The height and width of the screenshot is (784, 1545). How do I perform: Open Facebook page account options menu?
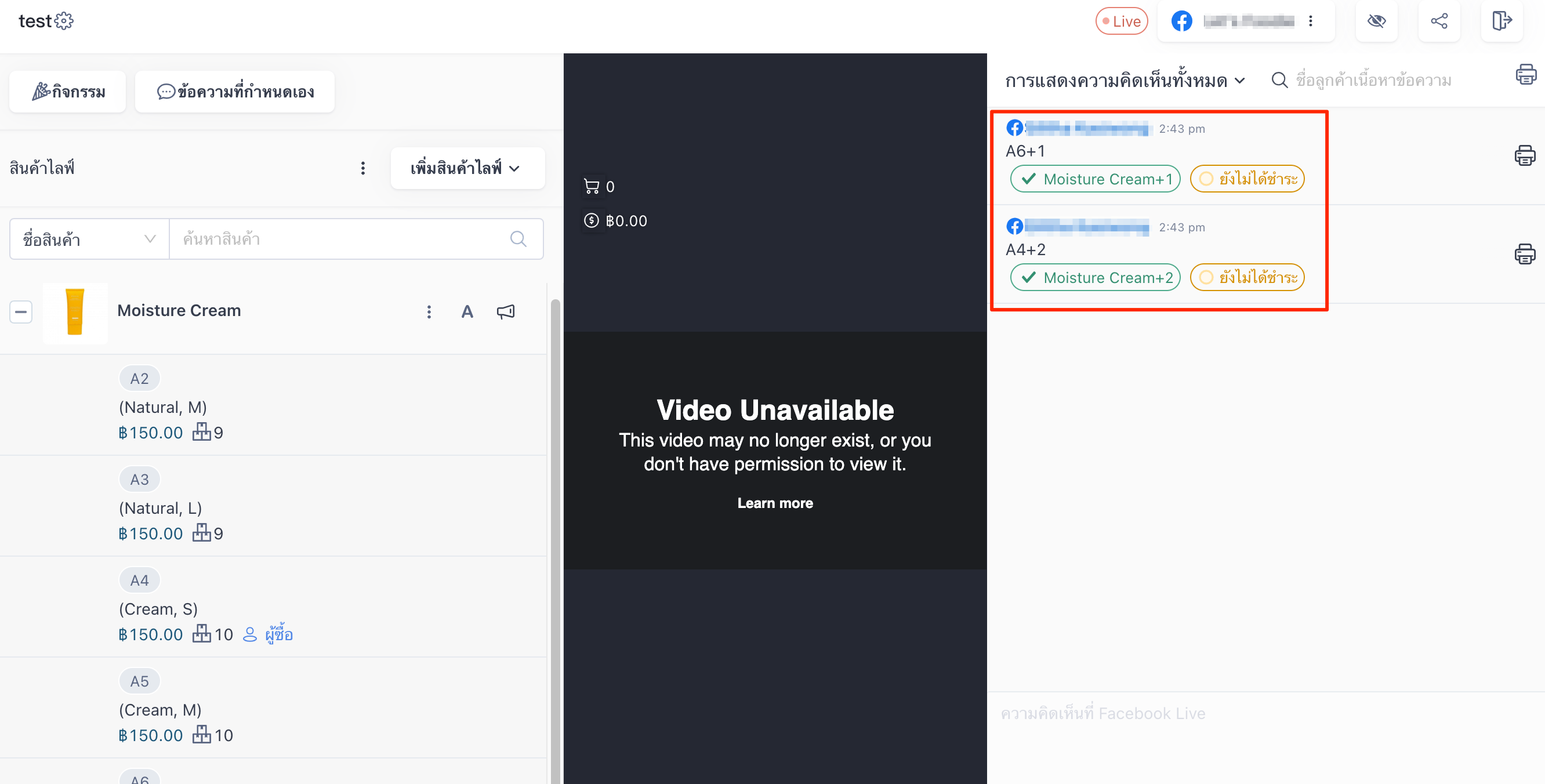(1311, 21)
